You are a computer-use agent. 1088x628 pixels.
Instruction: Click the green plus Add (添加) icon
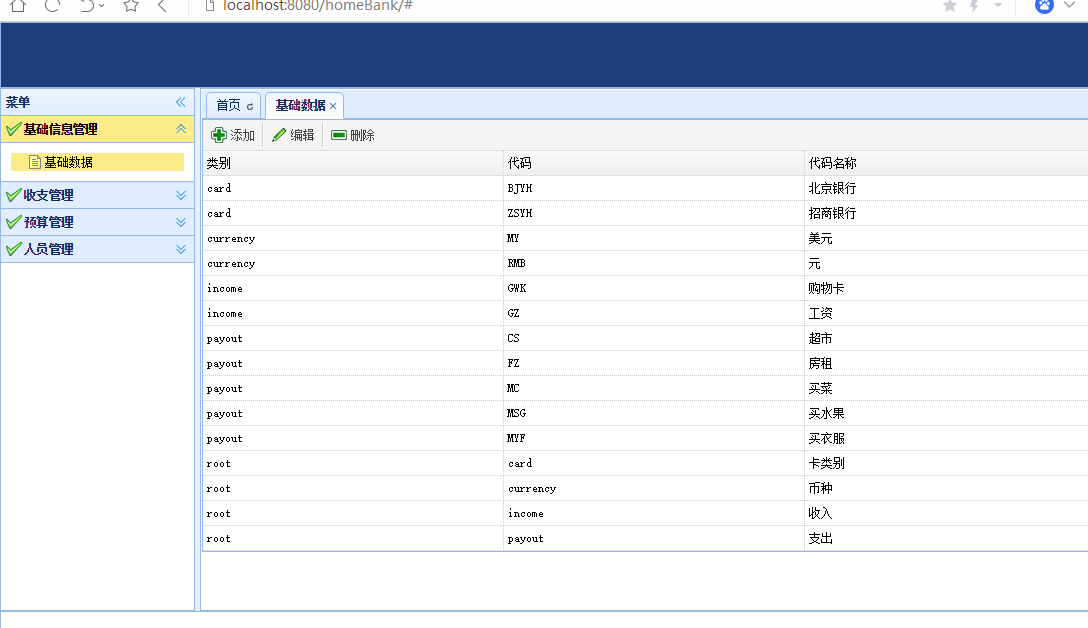point(219,135)
